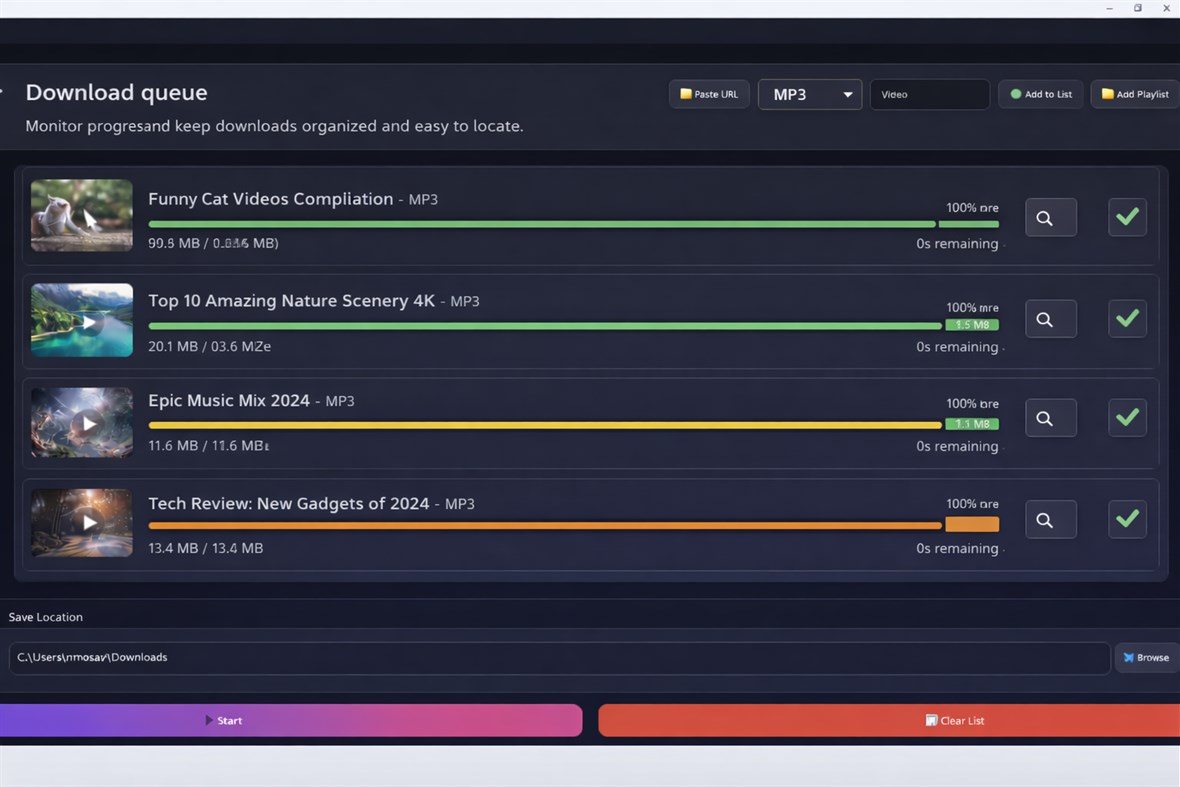
Task: Click the 'Download queue' heading
Action: click(117, 93)
